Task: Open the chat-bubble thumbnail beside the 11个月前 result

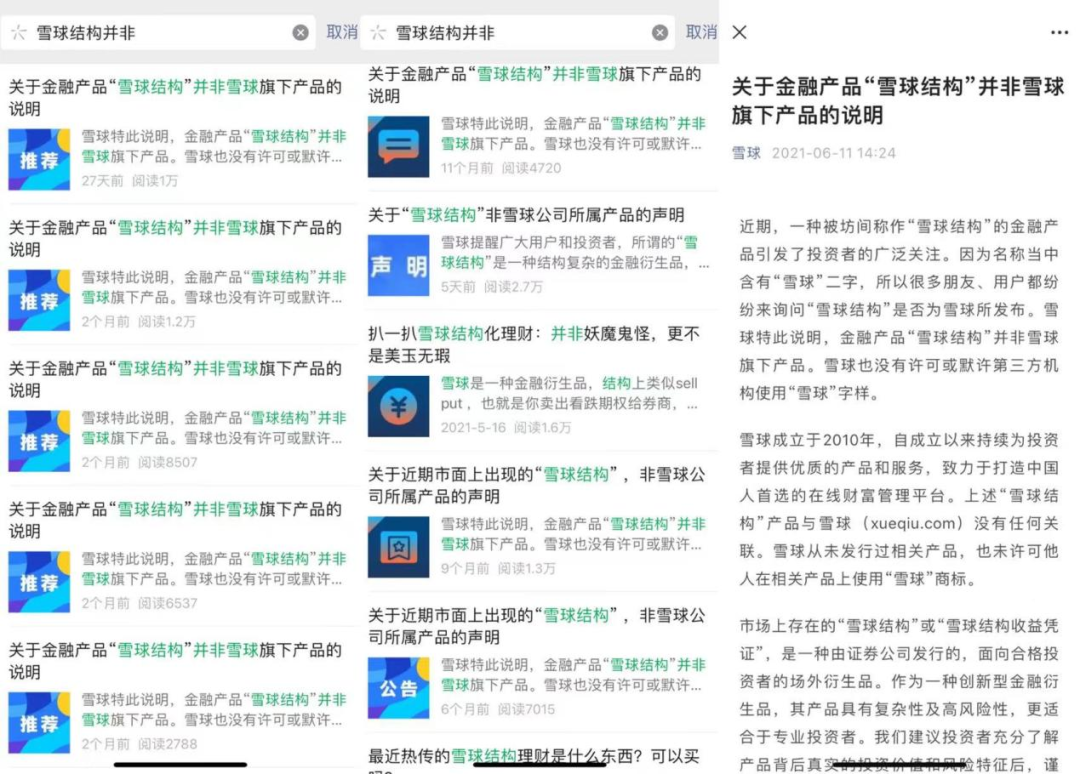Action: [398, 147]
